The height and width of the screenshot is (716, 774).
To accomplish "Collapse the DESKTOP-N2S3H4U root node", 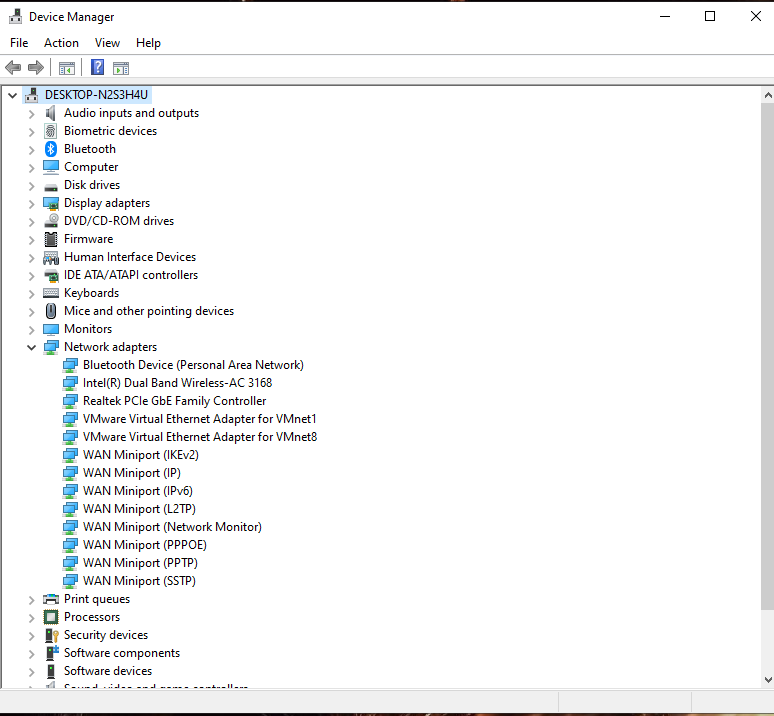I will click(x=12, y=95).
